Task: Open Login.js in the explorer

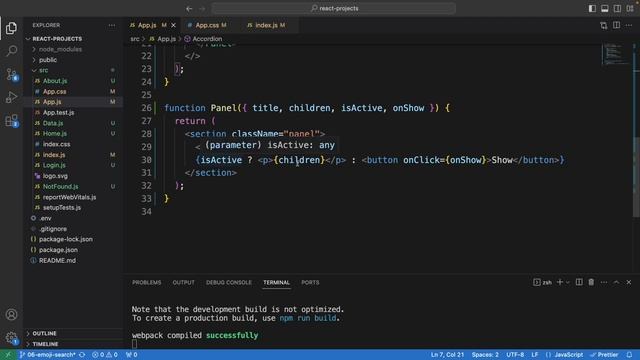Action: 54,165
